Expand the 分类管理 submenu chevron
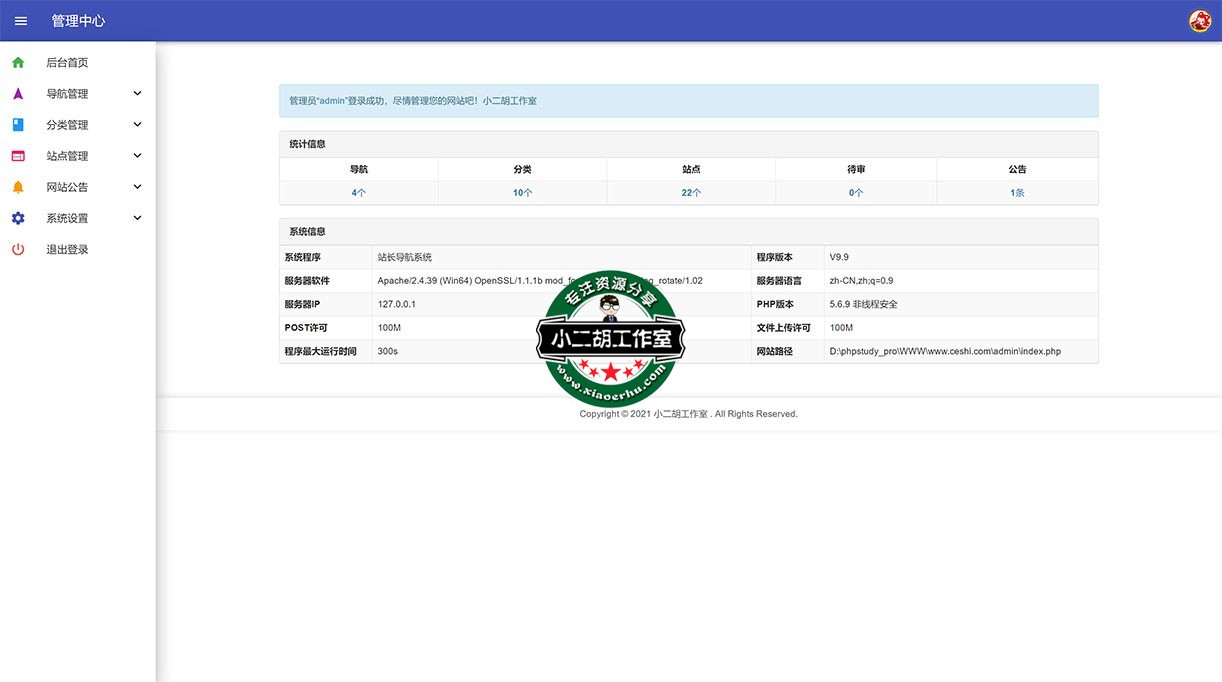1222x682 pixels. click(137, 125)
